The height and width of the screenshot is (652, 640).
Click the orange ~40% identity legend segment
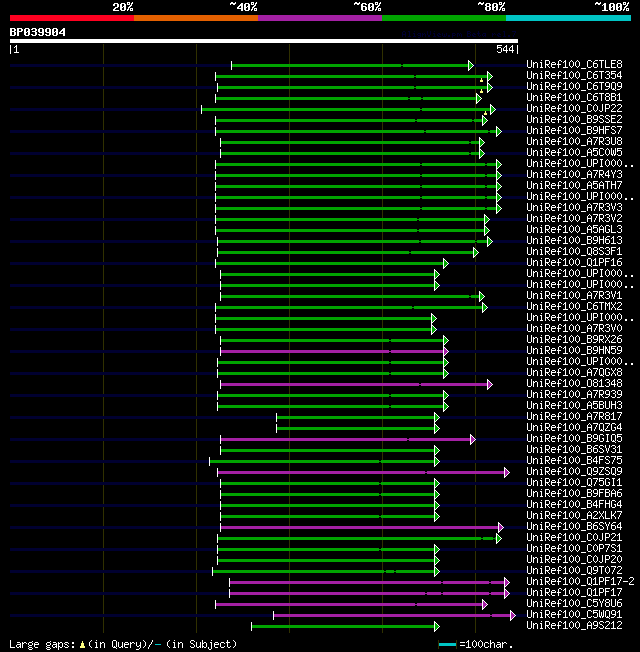tap(196, 18)
